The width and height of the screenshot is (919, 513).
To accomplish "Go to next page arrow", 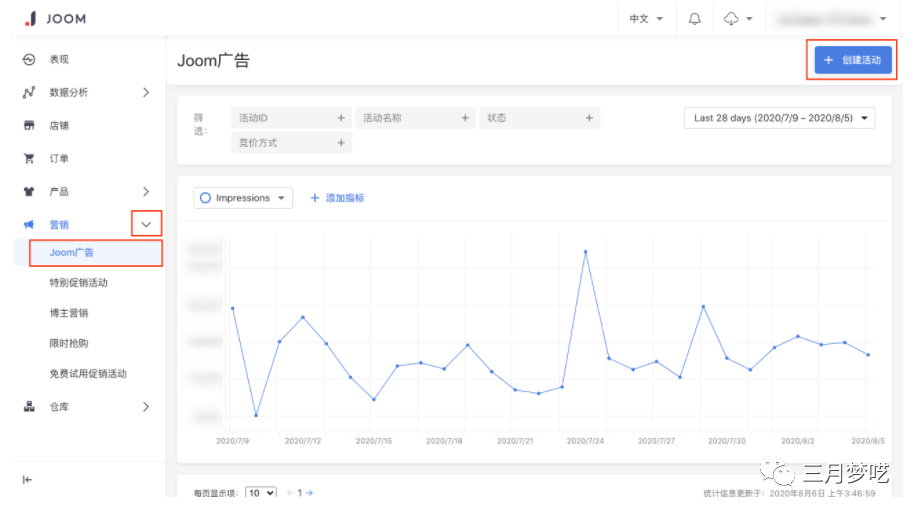I will (309, 493).
